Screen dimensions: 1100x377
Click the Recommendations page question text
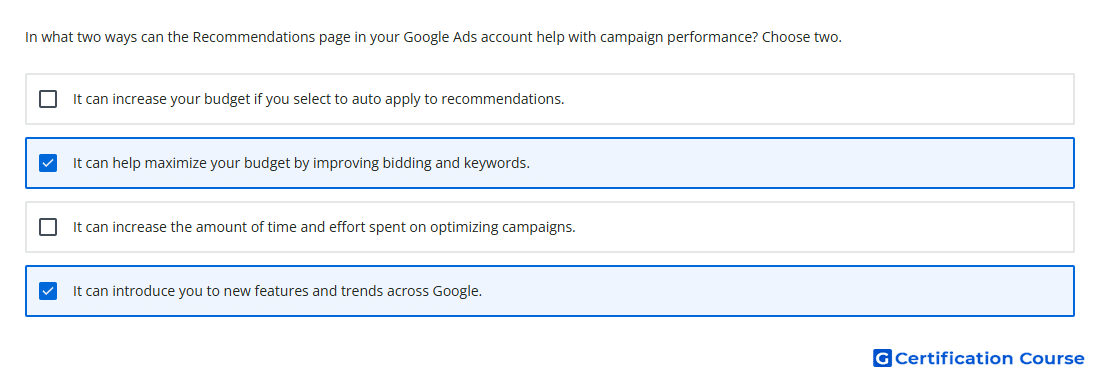(434, 37)
